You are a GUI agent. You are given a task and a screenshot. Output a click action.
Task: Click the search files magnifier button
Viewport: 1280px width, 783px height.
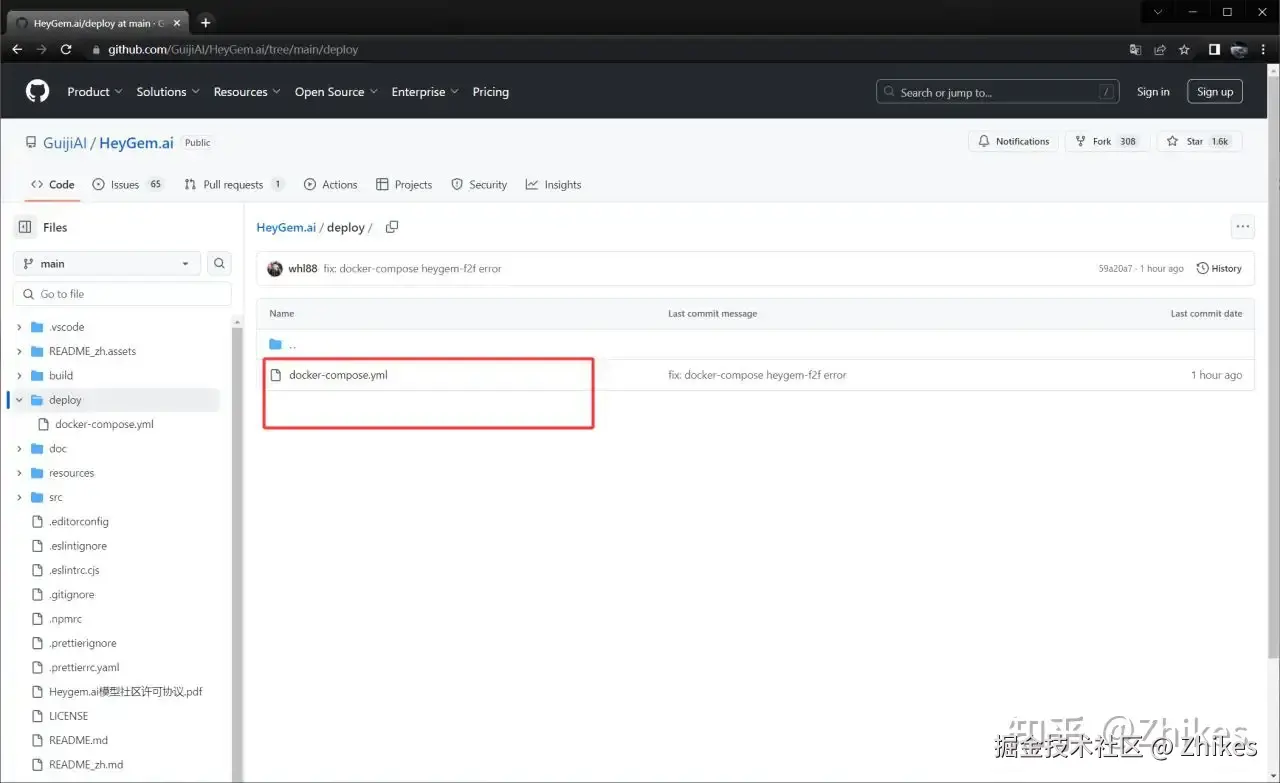point(219,263)
